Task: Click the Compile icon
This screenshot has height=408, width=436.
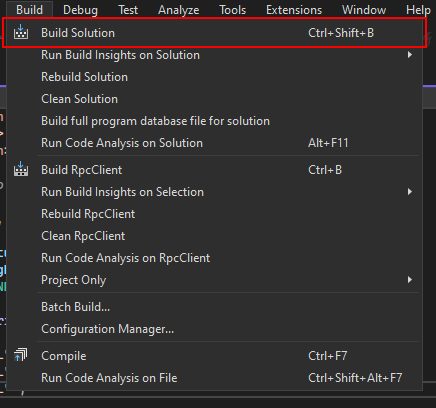Action: (21, 355)
